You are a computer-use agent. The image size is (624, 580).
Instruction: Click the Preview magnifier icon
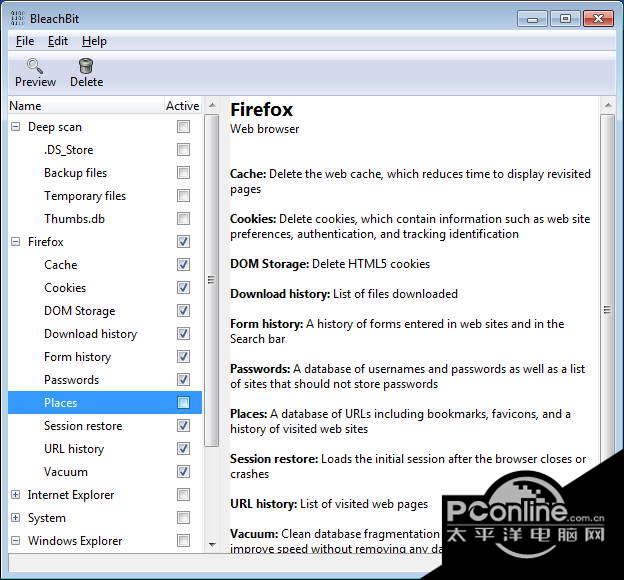click(35, 66)
